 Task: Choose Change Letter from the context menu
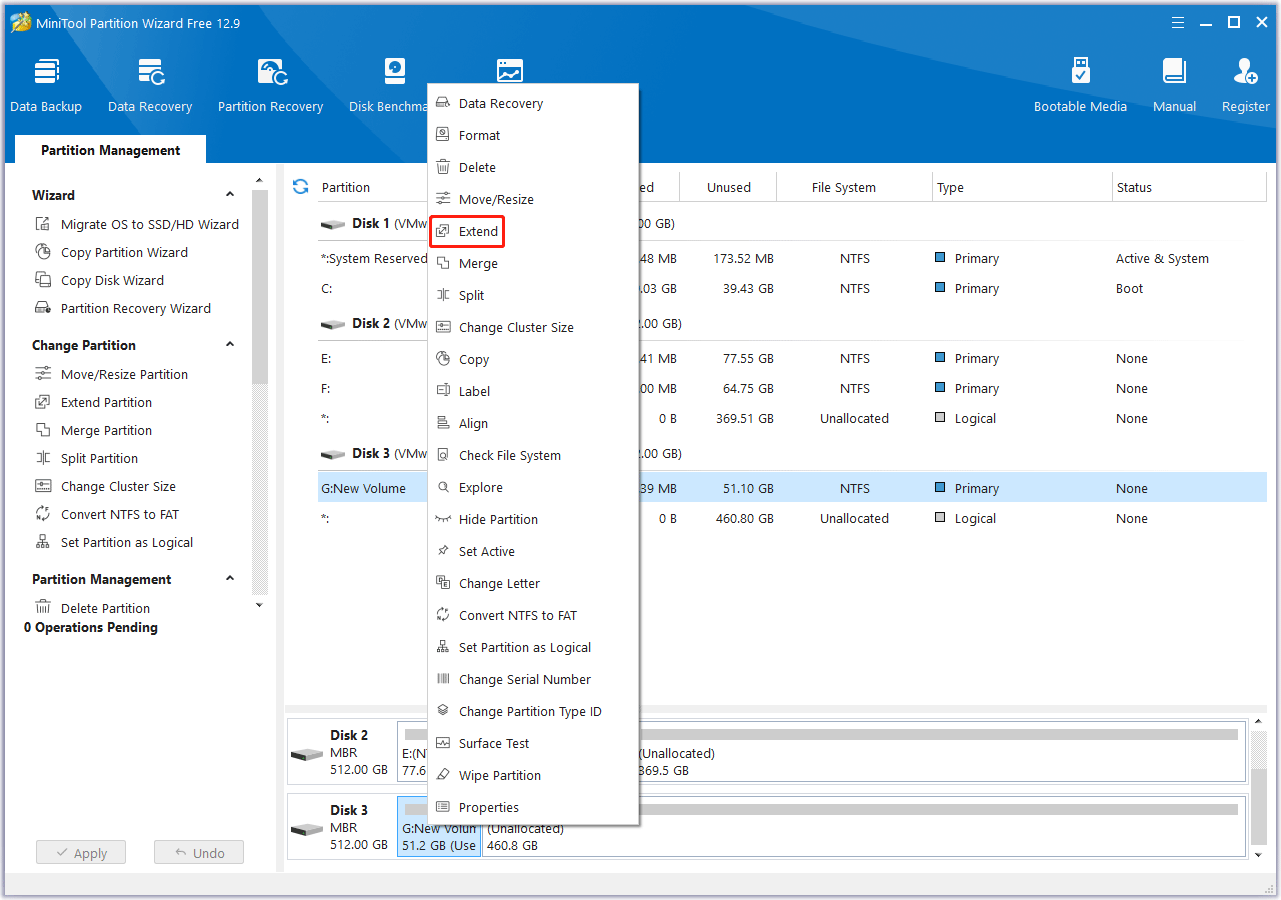[x=533, y=583]
